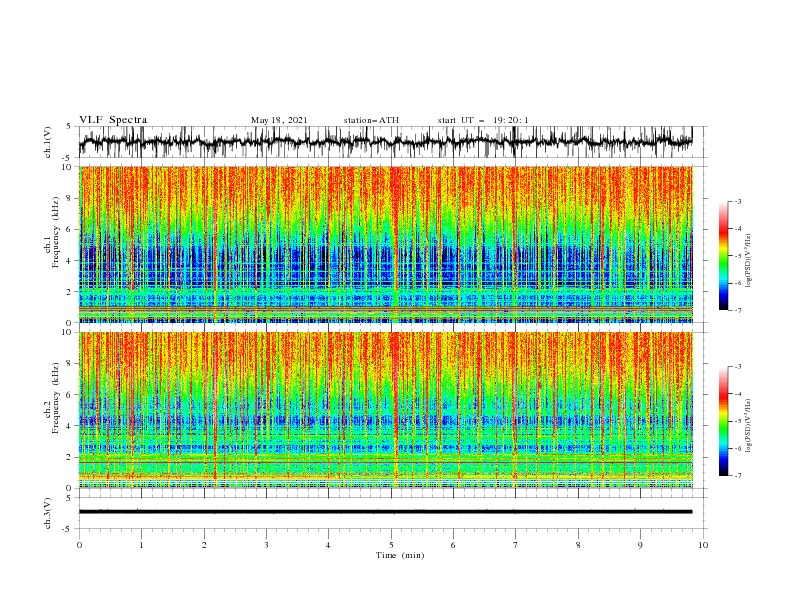Screen dimensions: 792x612
Task: Click the 'station=ATH' label
Action: pyautogui.click(x=371, y=120)
